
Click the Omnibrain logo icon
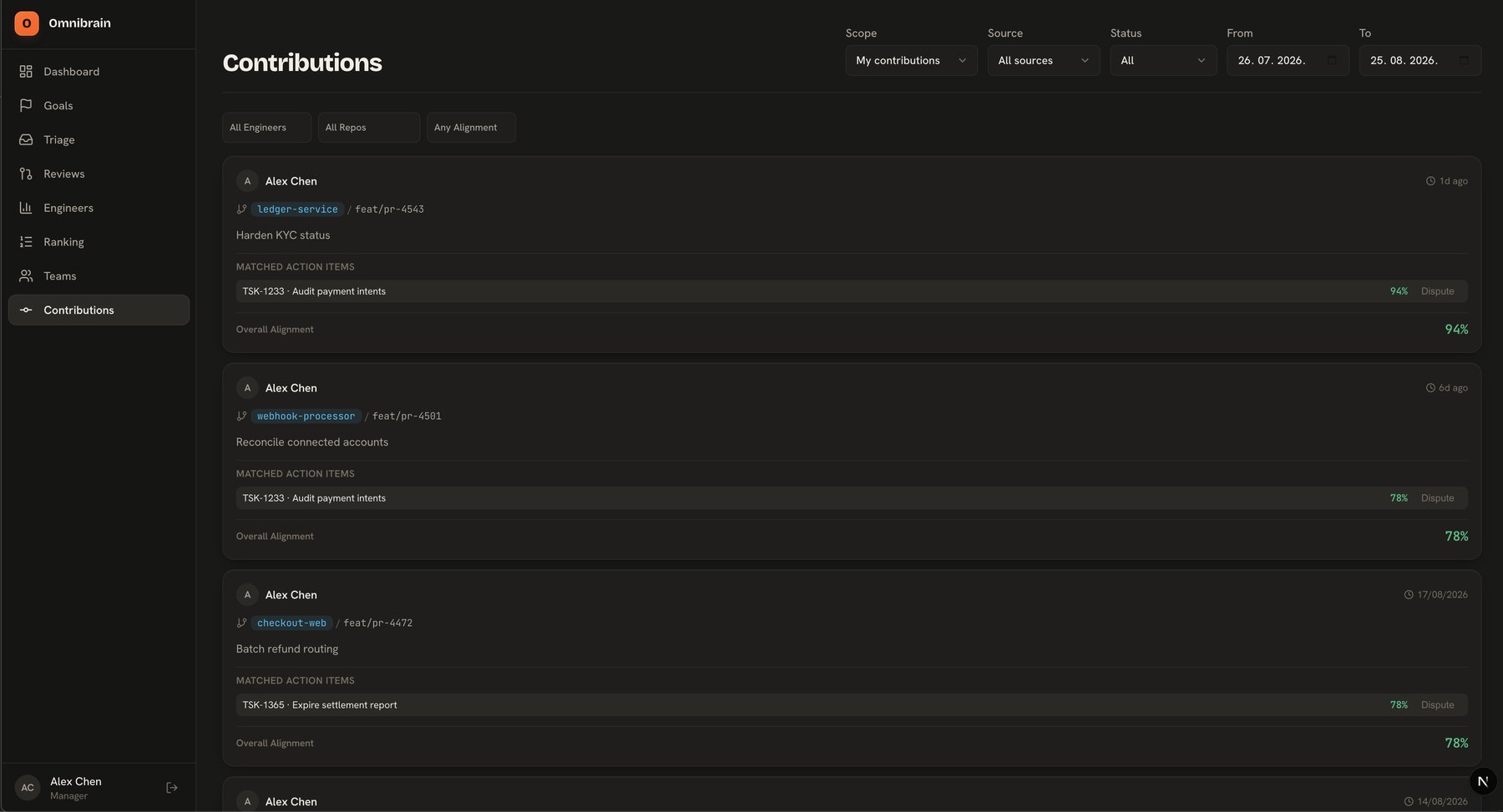[x=27, y=23]
